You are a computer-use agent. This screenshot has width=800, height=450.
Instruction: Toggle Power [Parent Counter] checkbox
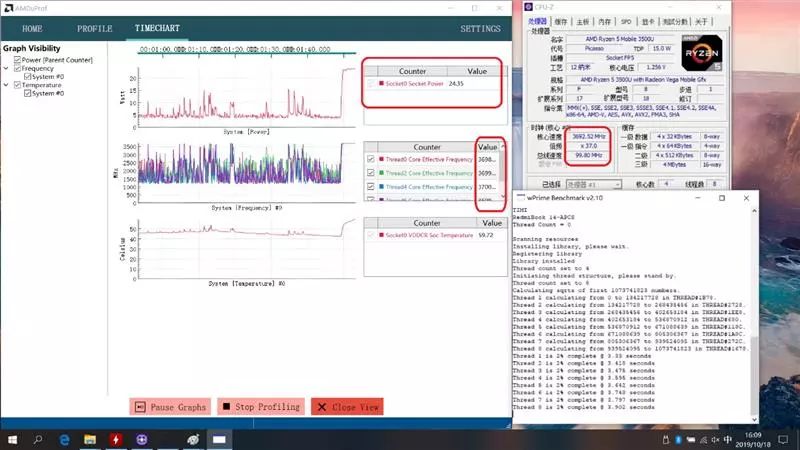17,60
